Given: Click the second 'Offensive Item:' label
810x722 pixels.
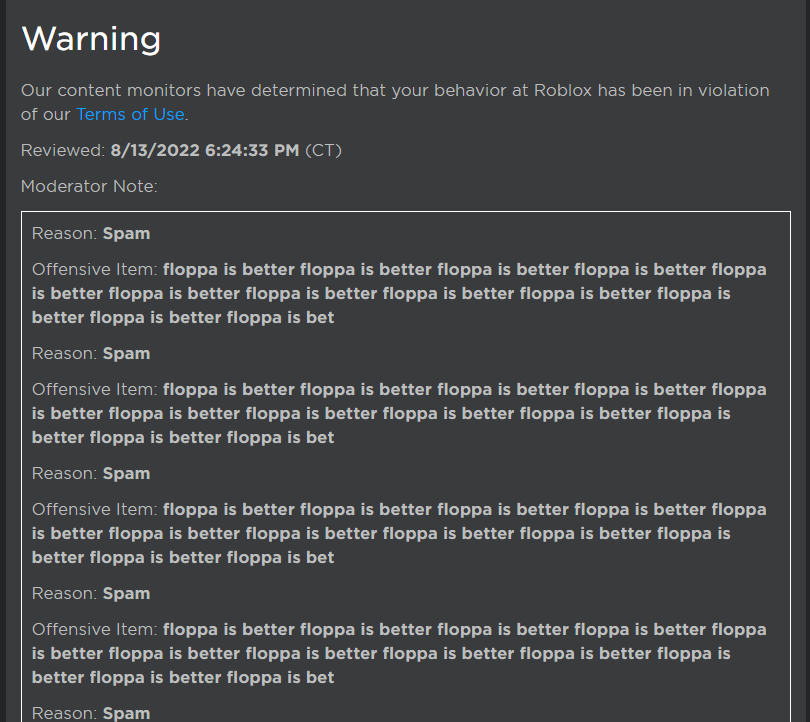Looking at the screenshot, I should click(x=95, y=389).
